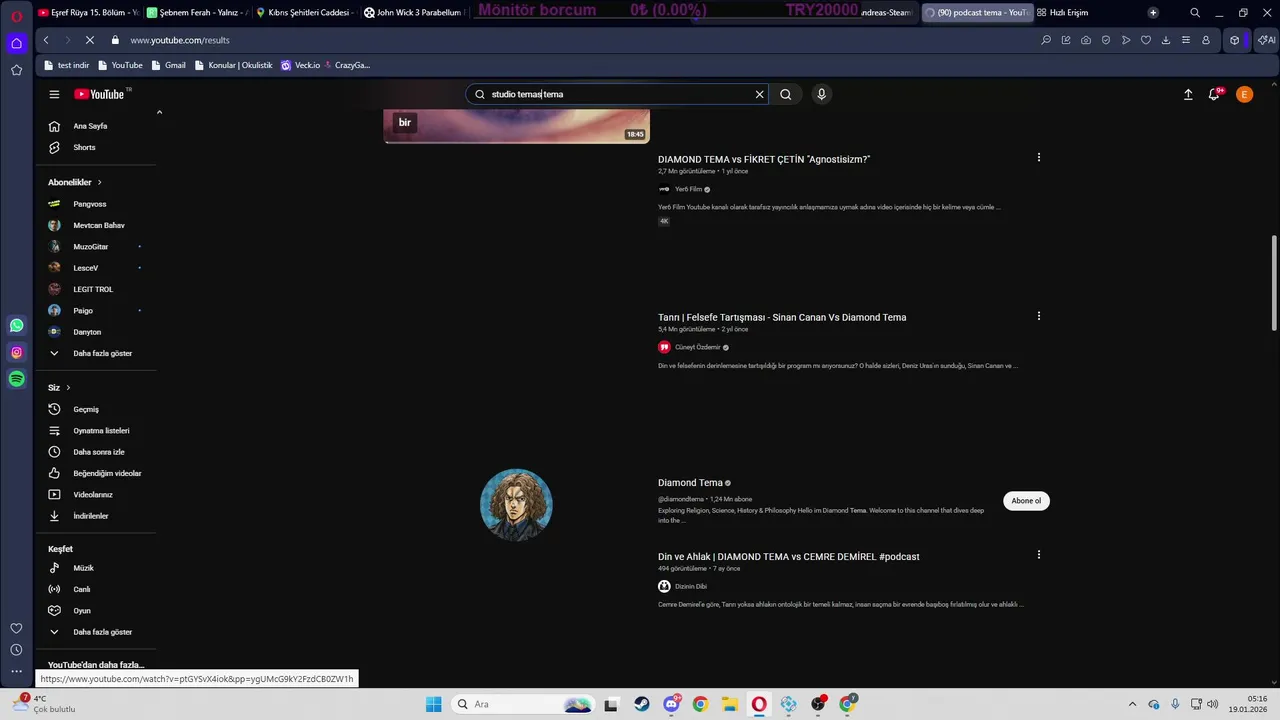The image size is (1280, 720).
Task: Click the browser address bar URL
Action: point(180,40)
